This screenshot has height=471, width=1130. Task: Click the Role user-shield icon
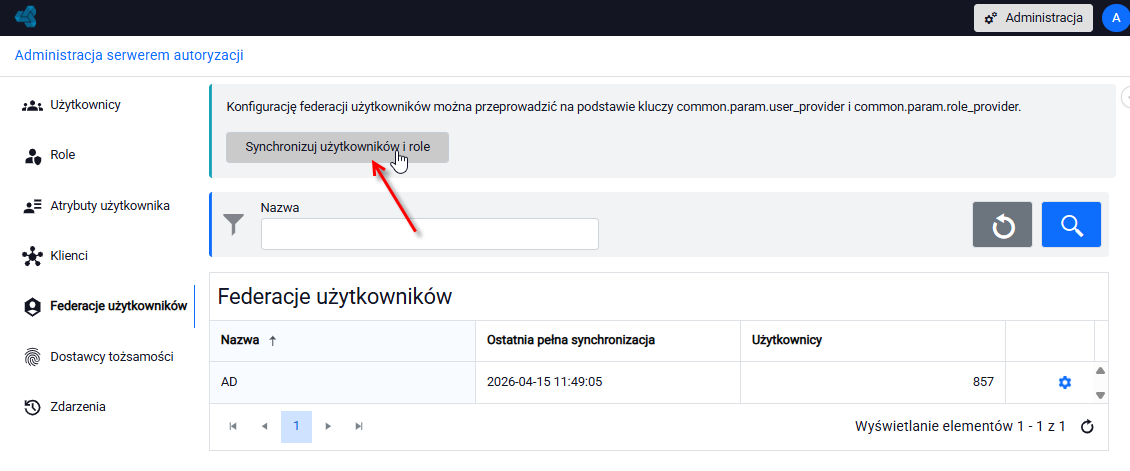[32, 156]
